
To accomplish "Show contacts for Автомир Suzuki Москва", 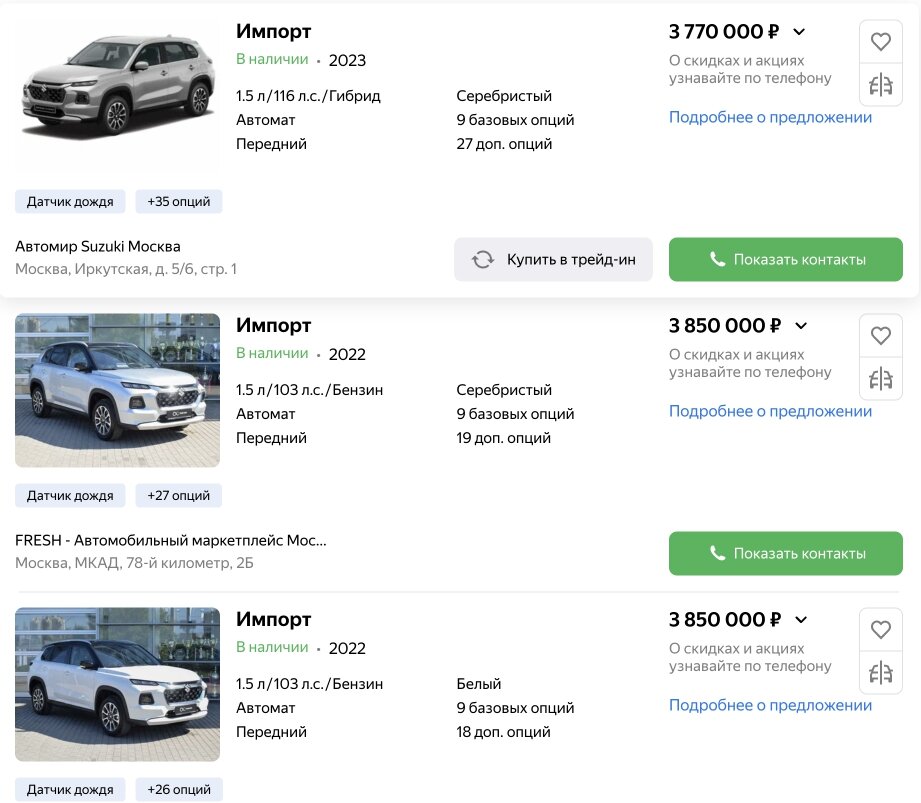I will click(785, 259).
